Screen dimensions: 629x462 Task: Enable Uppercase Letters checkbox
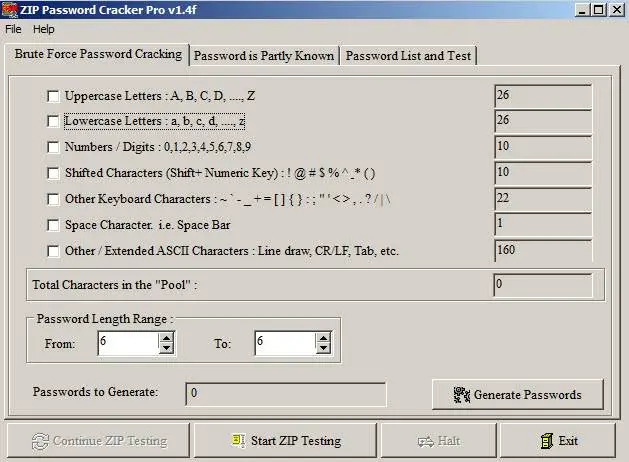pyautogui.click(x=53, y=96)
